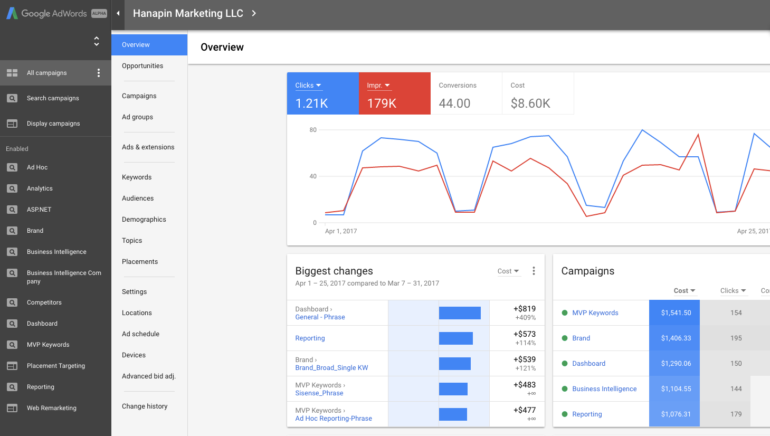
Task: Click the Search campaigns magnifier icon
Action: pyautogui.click(x=12, y=98)
